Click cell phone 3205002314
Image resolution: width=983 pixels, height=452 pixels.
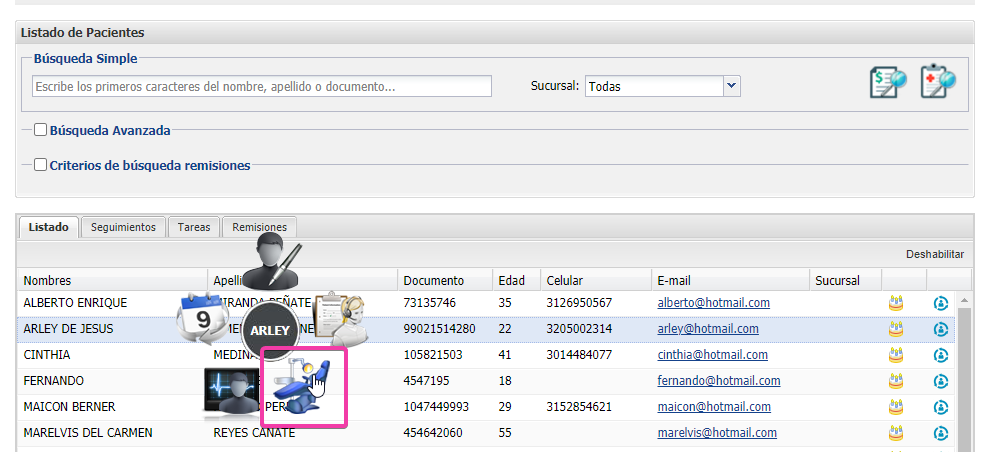point(579,328)
